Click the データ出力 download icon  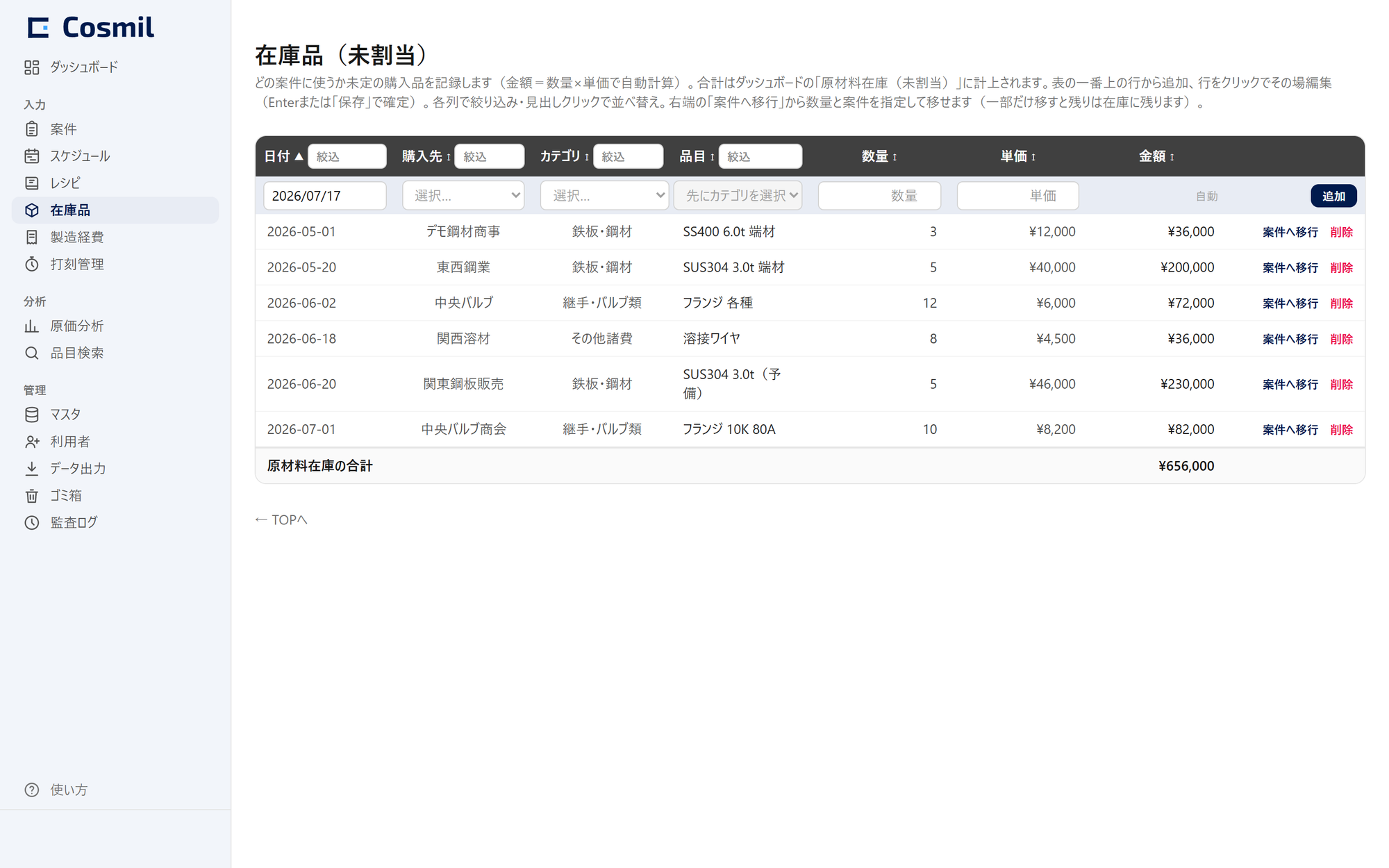32,469
